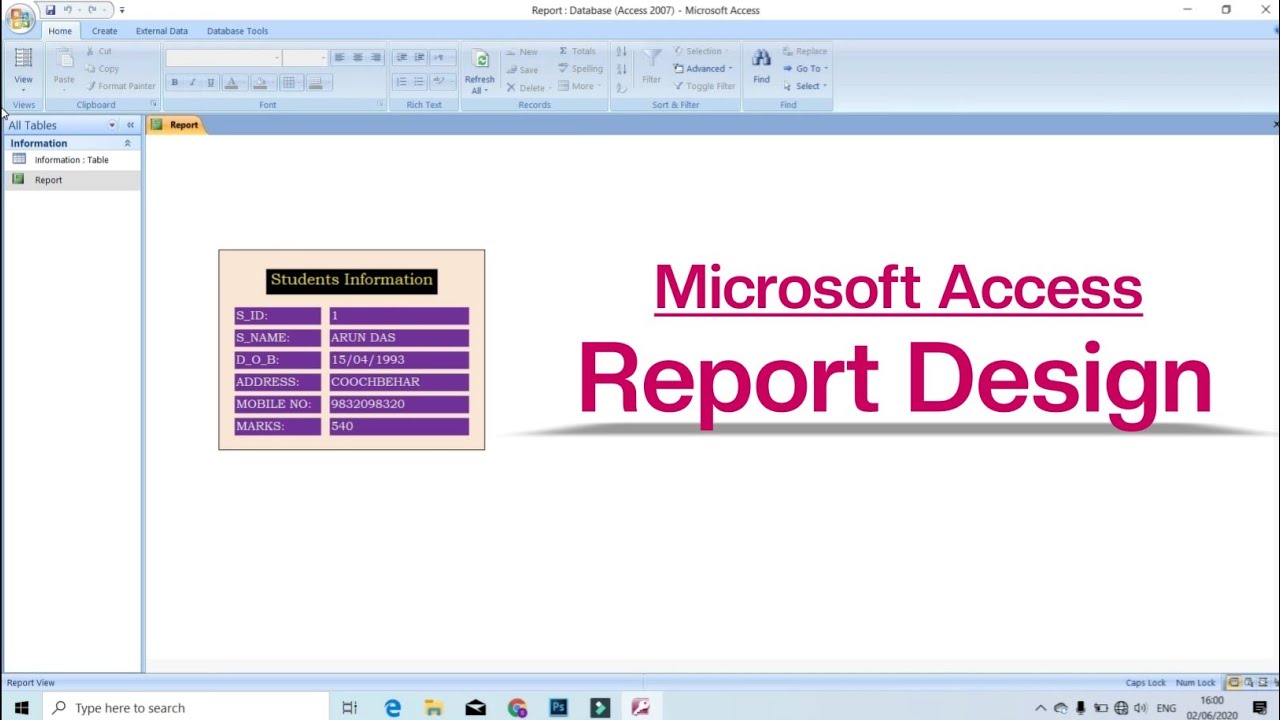Open the Font group dialog launcher
Viewport: 1280px width, 720px height.
tap(381, 104)
